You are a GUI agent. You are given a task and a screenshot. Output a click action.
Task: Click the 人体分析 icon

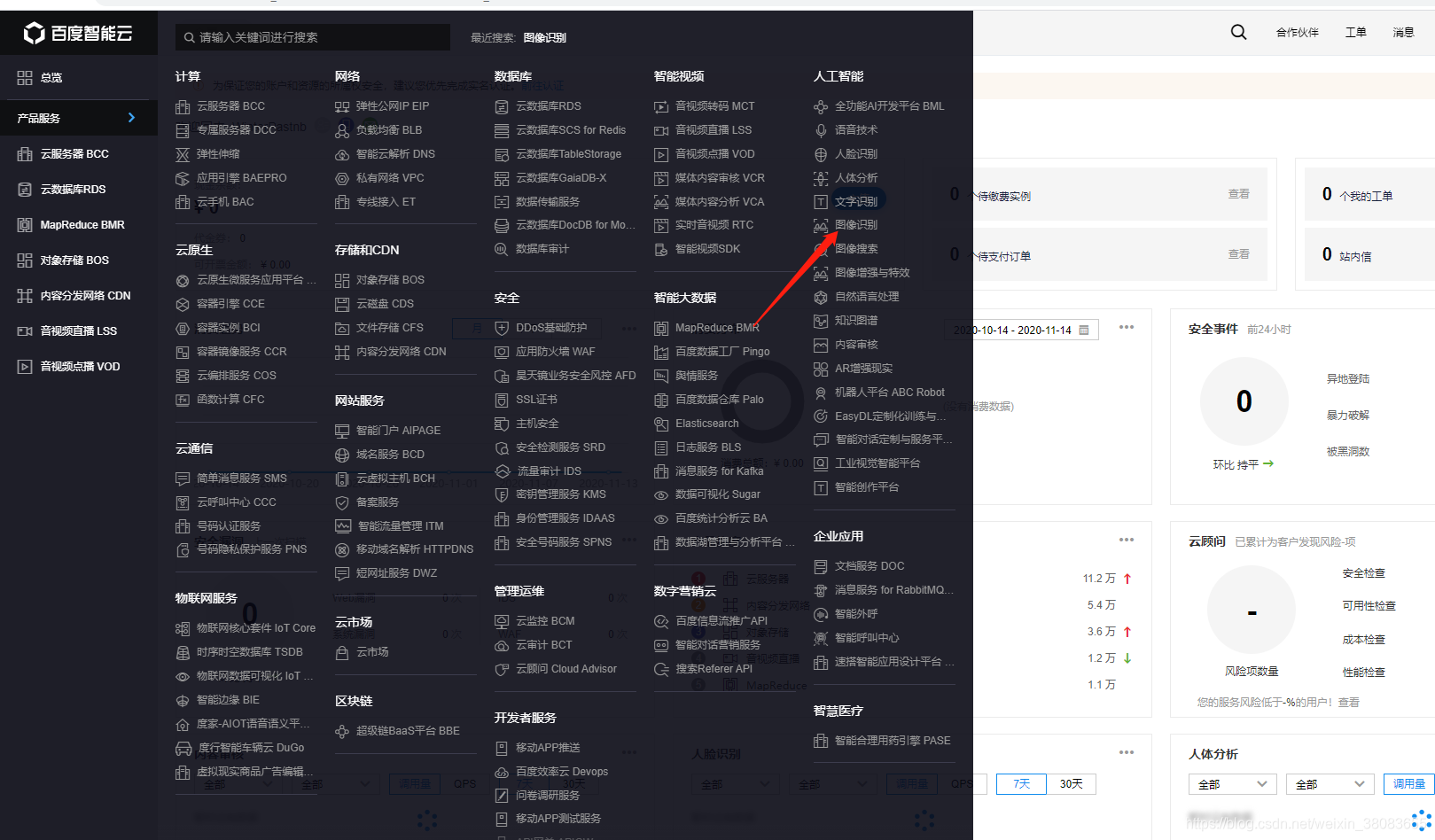821,178
